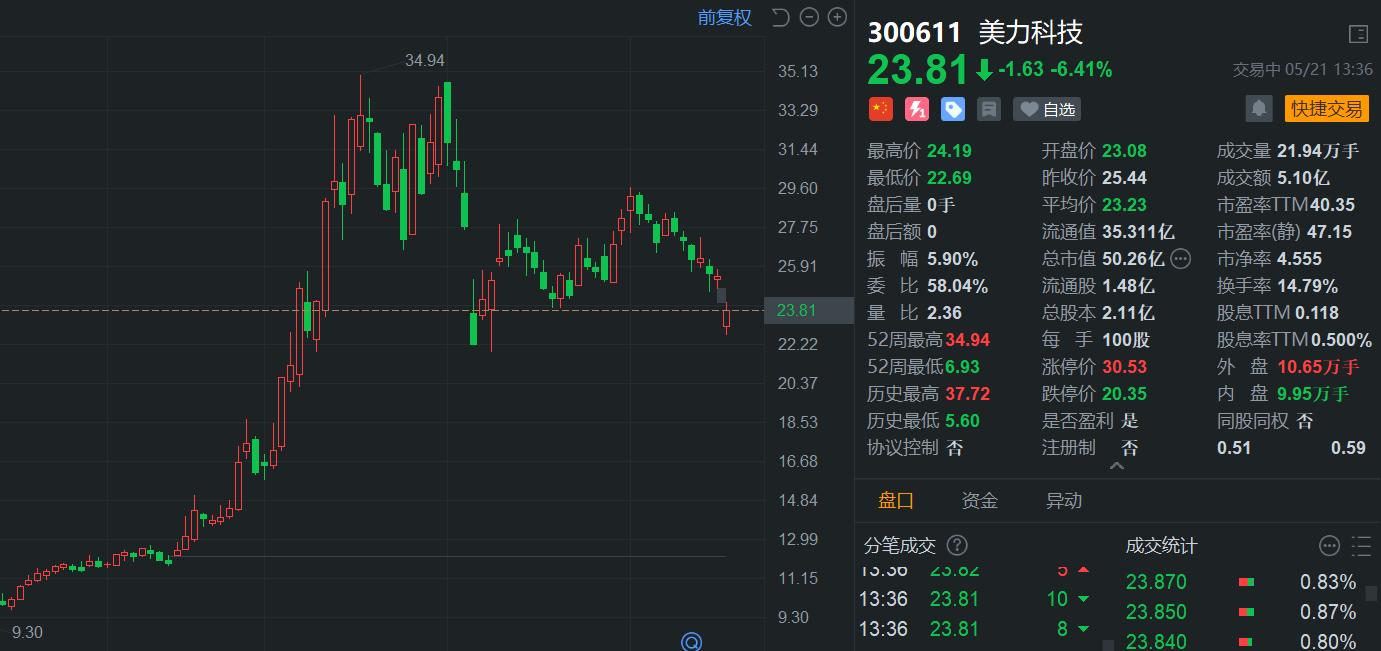1381x651 pixels.
Task: Zoom in the candlestick chart
Action: coord(837,17)
